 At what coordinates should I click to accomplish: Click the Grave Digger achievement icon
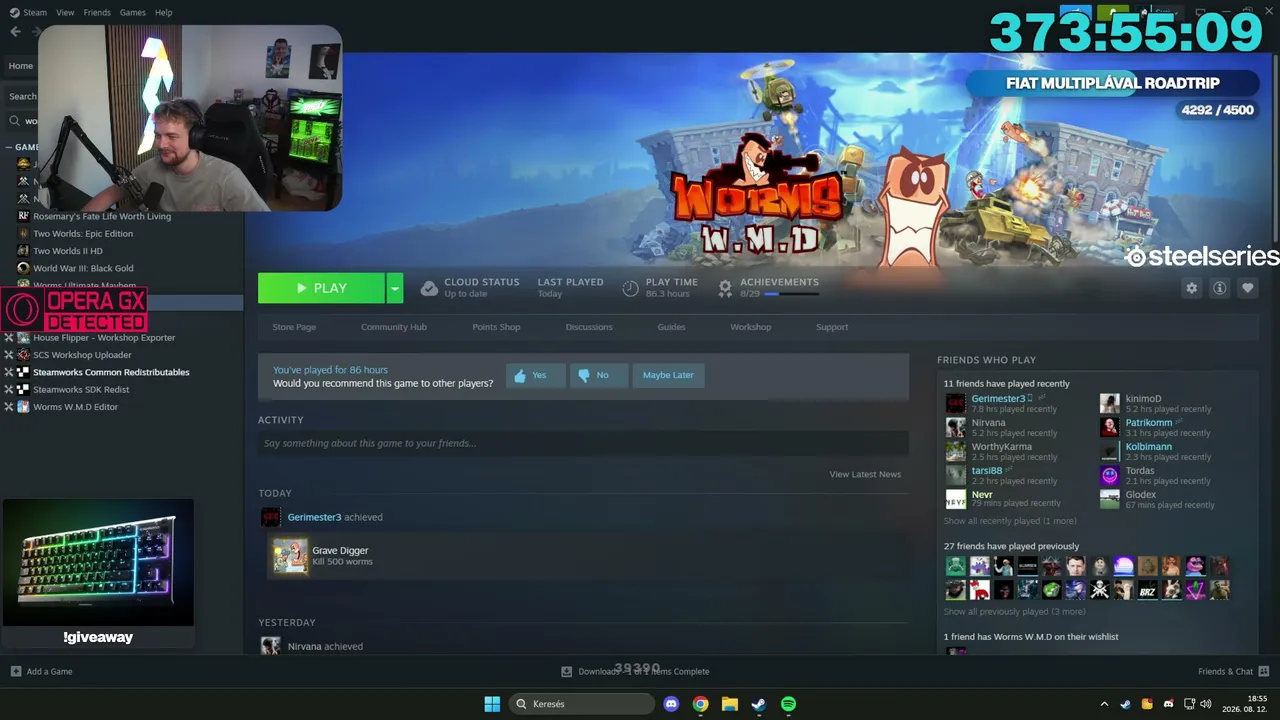click(291, 556)
